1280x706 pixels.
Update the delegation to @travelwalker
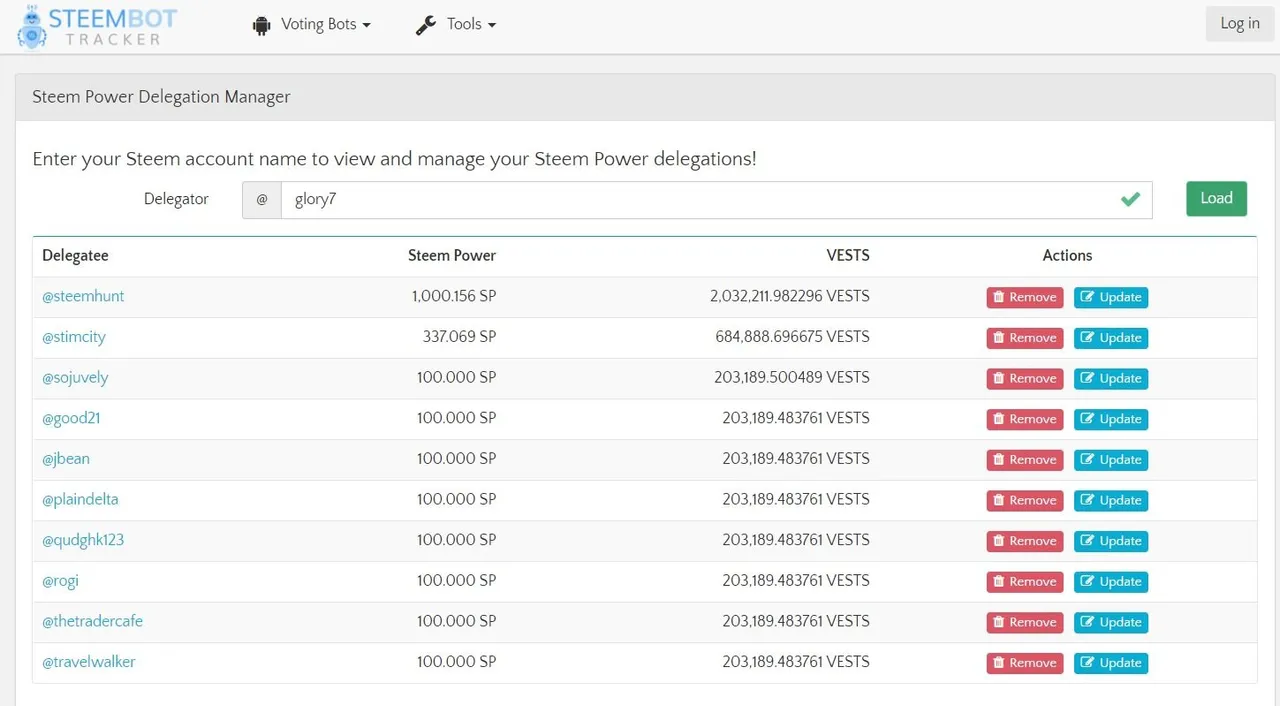point(1111,663)
